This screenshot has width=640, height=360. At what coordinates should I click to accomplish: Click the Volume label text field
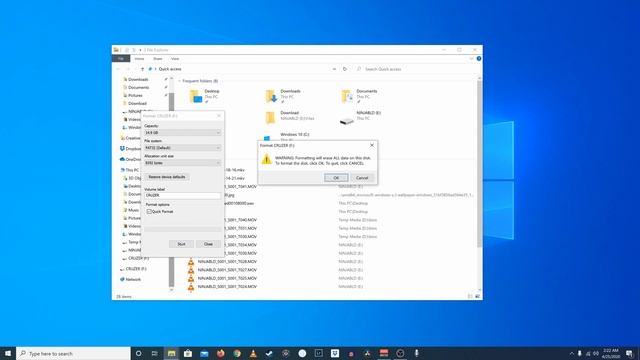182,196
